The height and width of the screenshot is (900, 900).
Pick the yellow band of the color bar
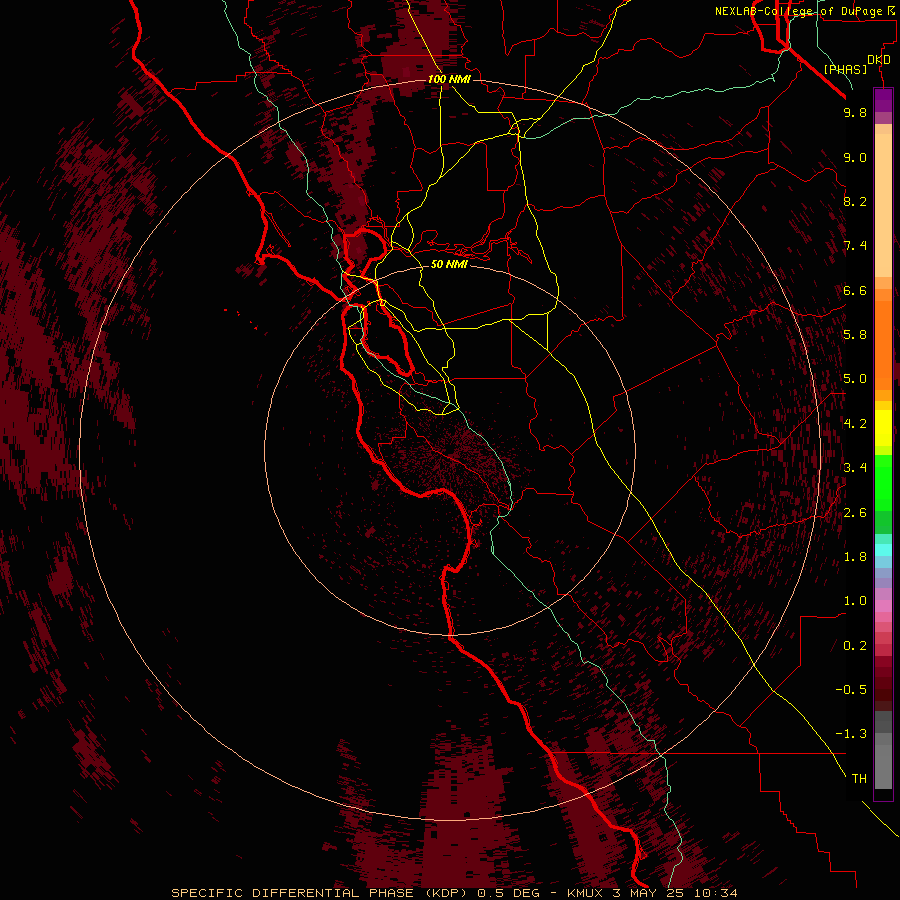tap(883, 428)
